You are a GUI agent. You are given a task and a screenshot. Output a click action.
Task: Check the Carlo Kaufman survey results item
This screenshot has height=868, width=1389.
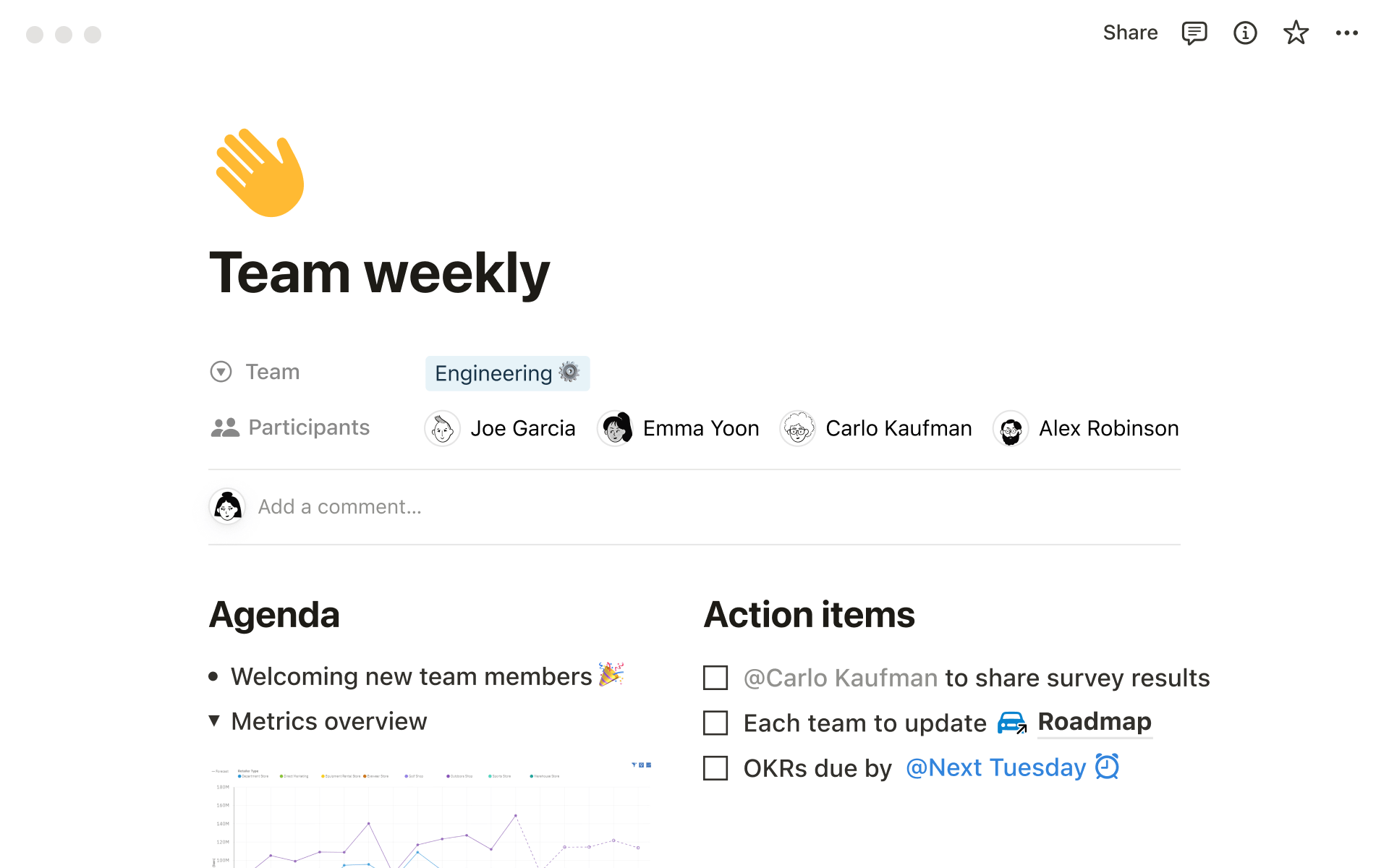(x=715, y=678)
